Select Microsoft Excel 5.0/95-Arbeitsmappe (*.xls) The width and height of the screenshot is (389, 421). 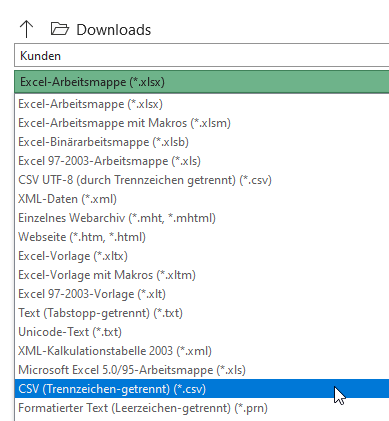(202, 370)
